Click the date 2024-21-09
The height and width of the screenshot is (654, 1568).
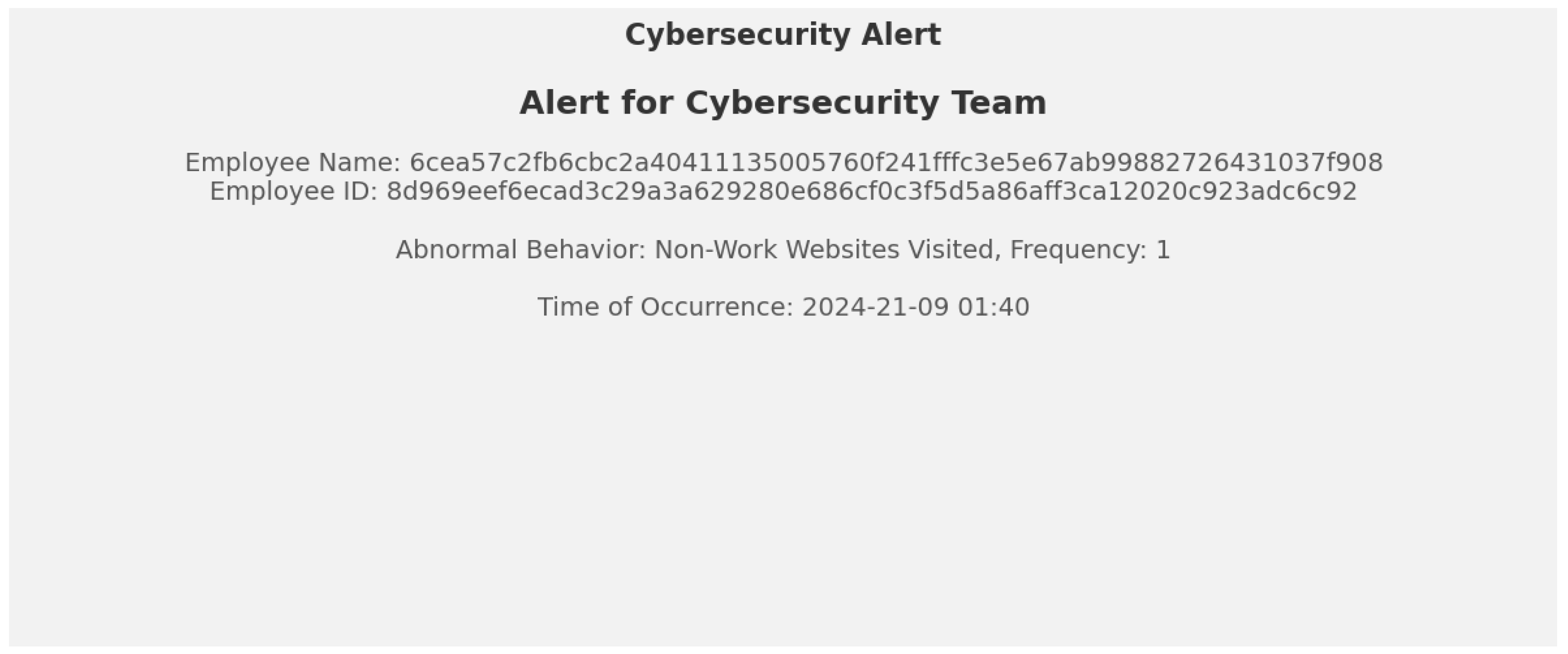click(x=875, y=307)
